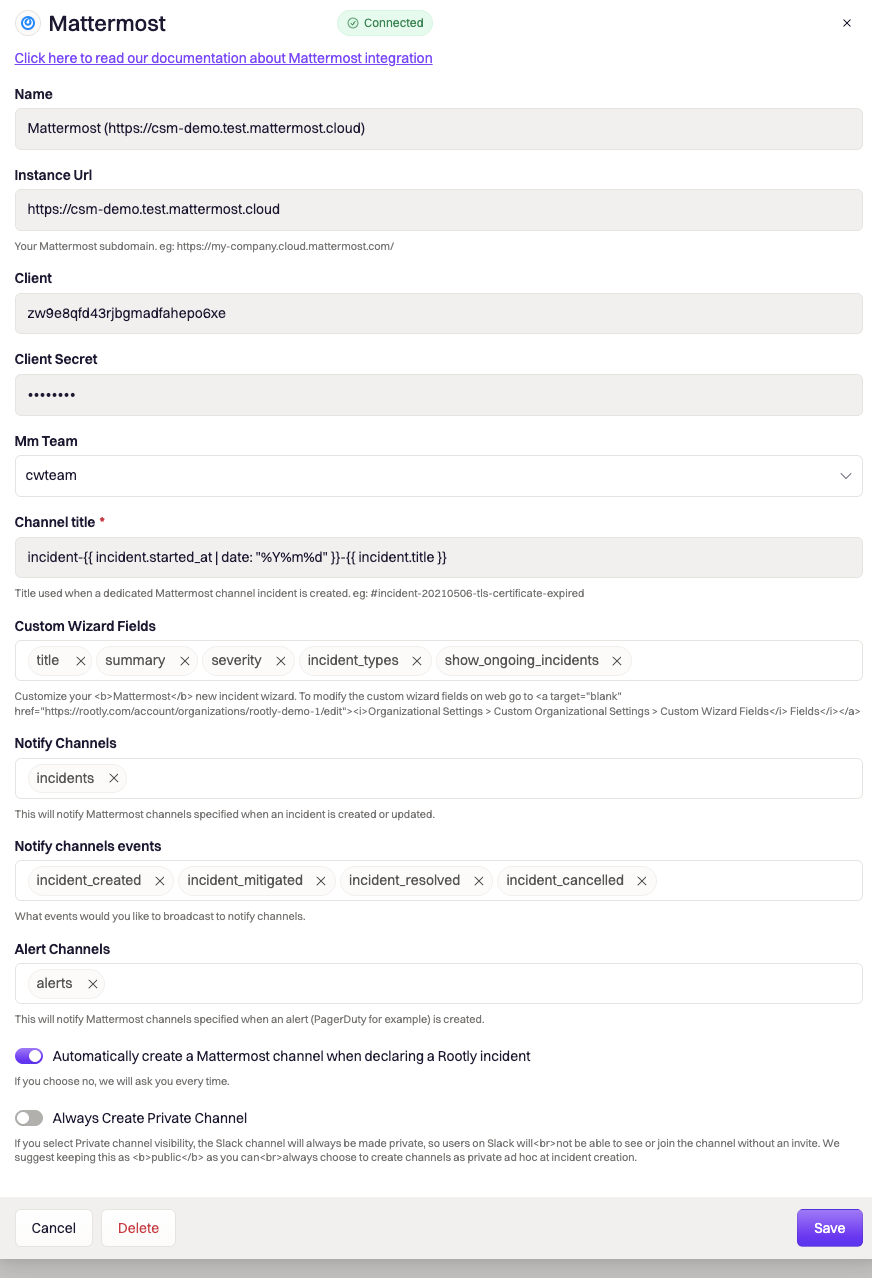Click the red Delete button
The image size is (872, 1278).
[138, 1228]
